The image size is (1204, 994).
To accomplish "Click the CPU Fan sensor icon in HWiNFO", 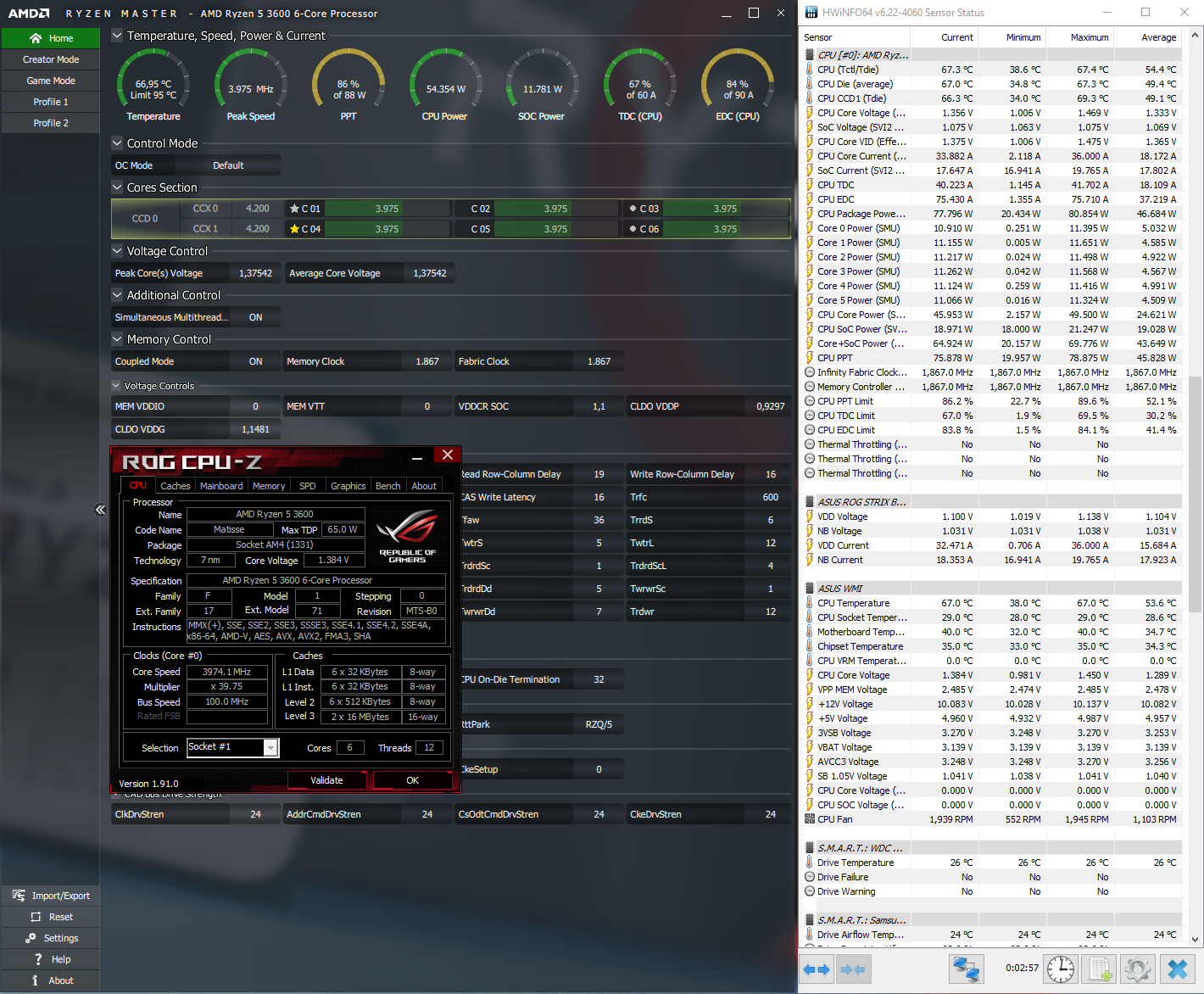I will click(810, 819).
